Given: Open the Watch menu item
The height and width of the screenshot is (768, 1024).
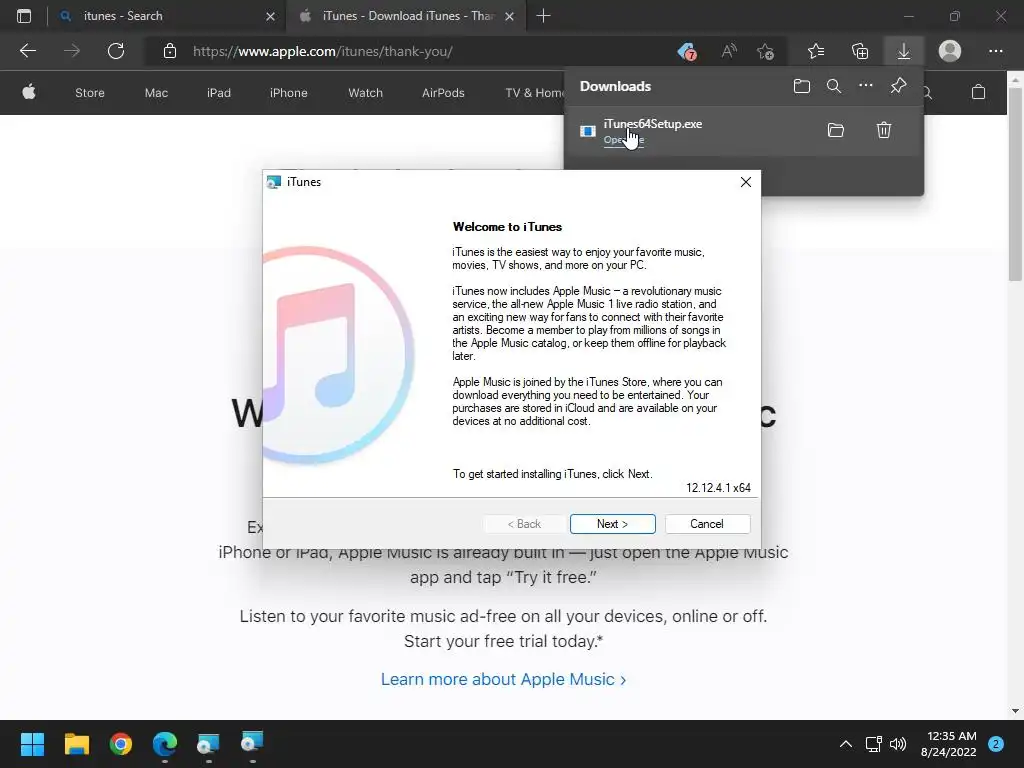Looking at the screenshot, I should click(x=366, y=93).
